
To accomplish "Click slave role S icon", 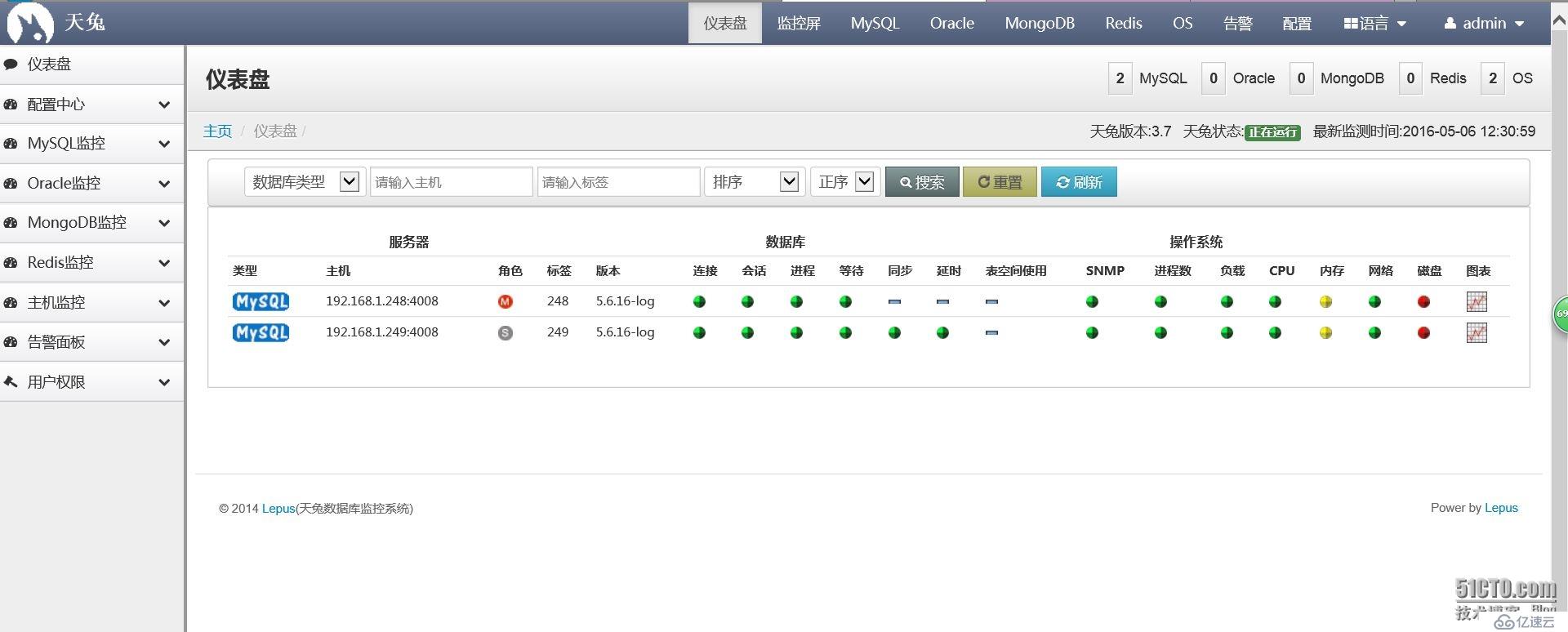I will [506, 332].
